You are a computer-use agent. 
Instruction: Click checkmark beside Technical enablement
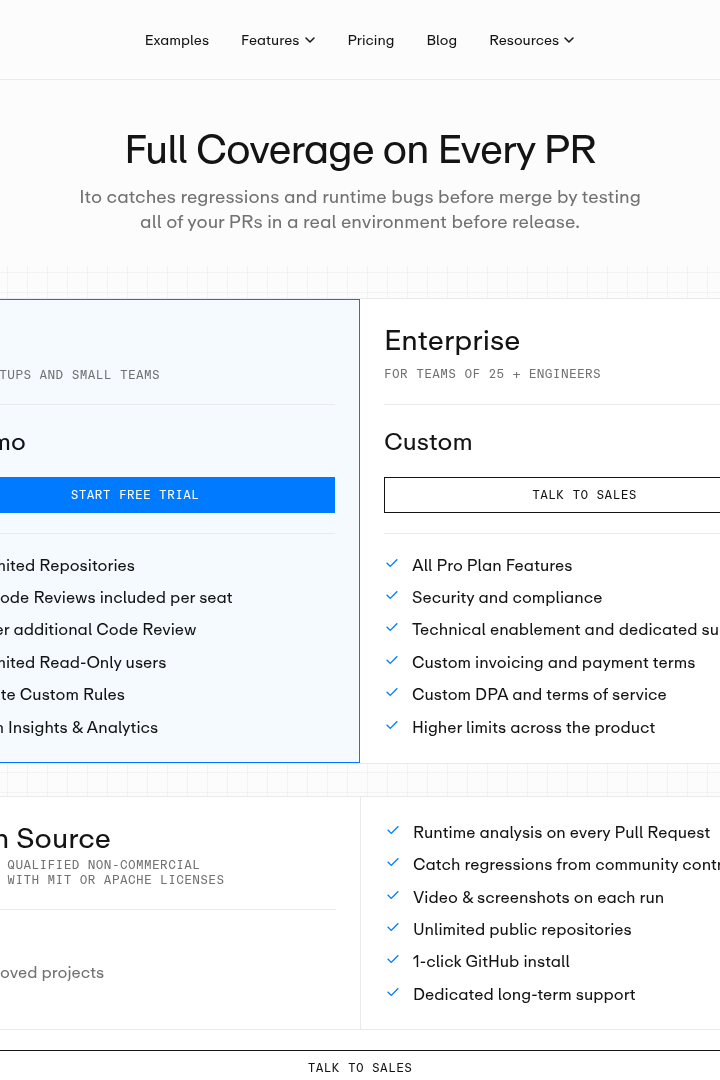392,627
